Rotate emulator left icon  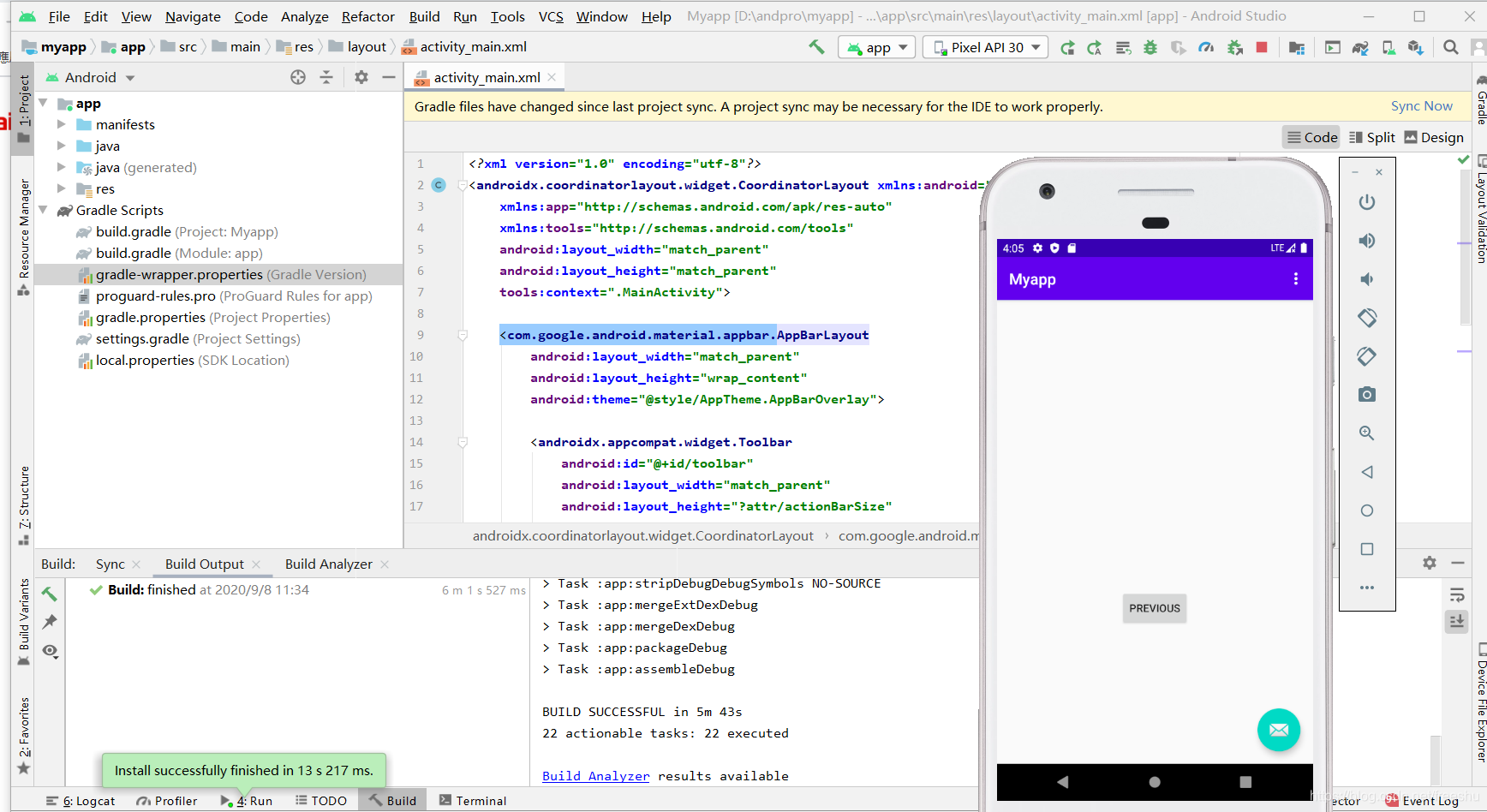pyautogui.click(x=1367, y=318)
